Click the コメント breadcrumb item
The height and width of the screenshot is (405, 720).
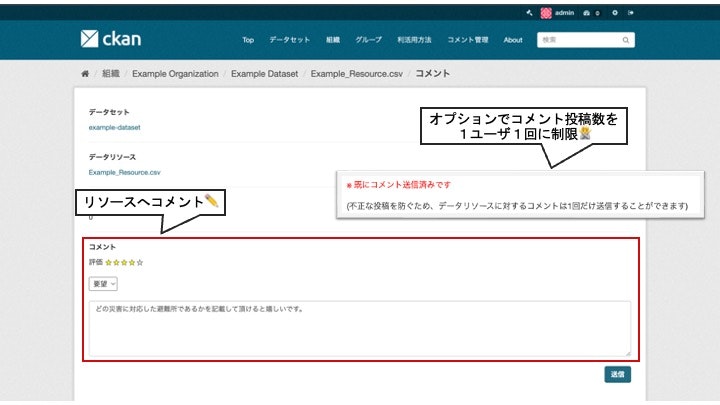click(433, 73)
